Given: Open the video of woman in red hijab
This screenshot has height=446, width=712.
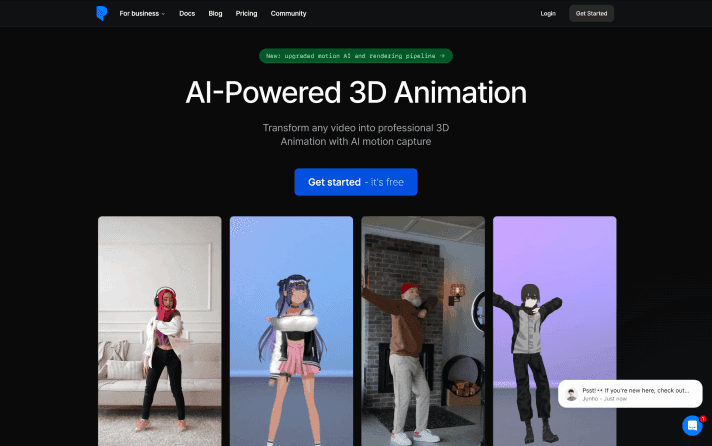Looking at the screenshot, I should pos(160,331).
